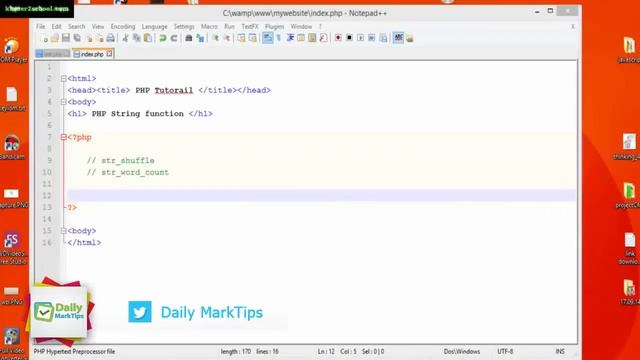
Task: Toggle Show All Characters pilcrow icon
Action: (x=279, y=38)
